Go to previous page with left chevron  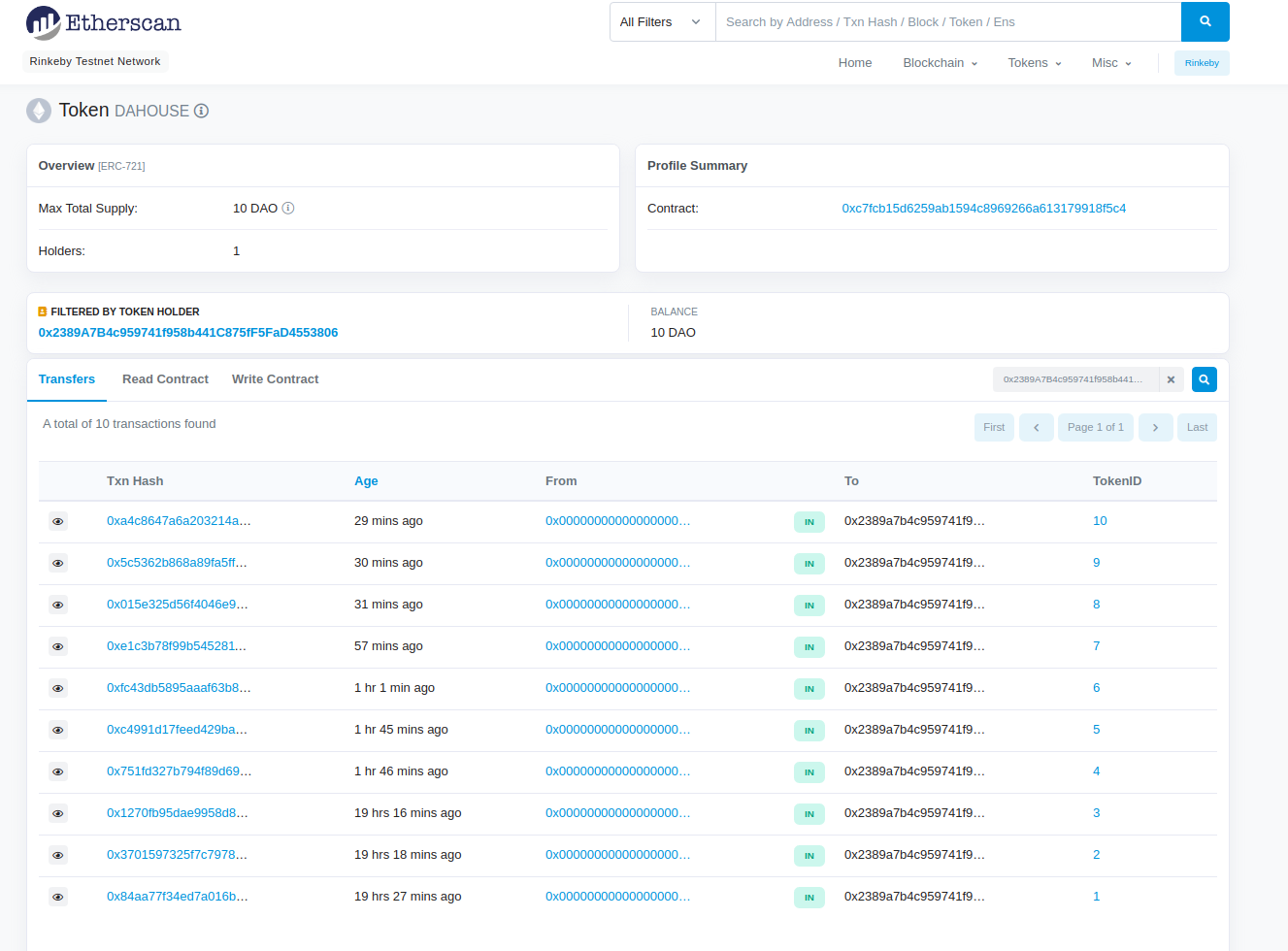point(1036,427)
